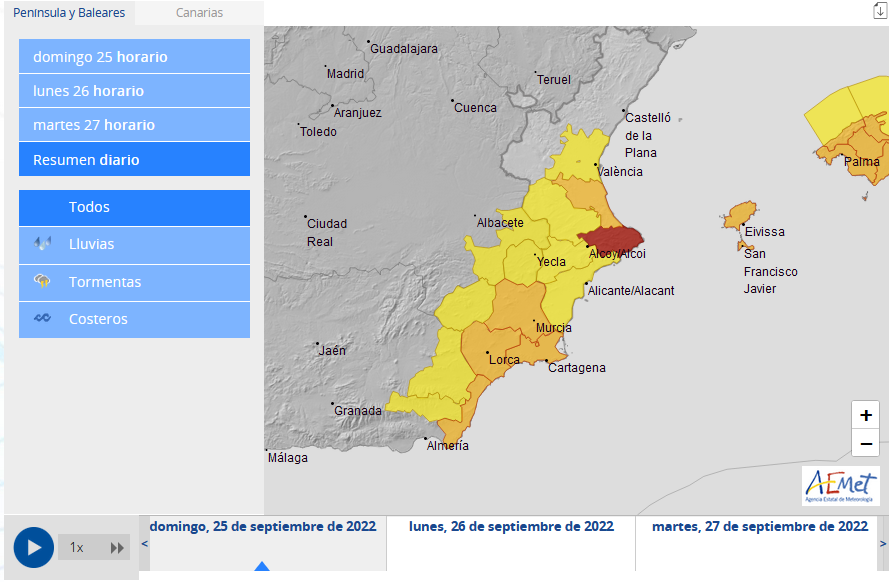Zoom out the map with minus button
This screenshot has height=582, width=889.
(865, 443)
